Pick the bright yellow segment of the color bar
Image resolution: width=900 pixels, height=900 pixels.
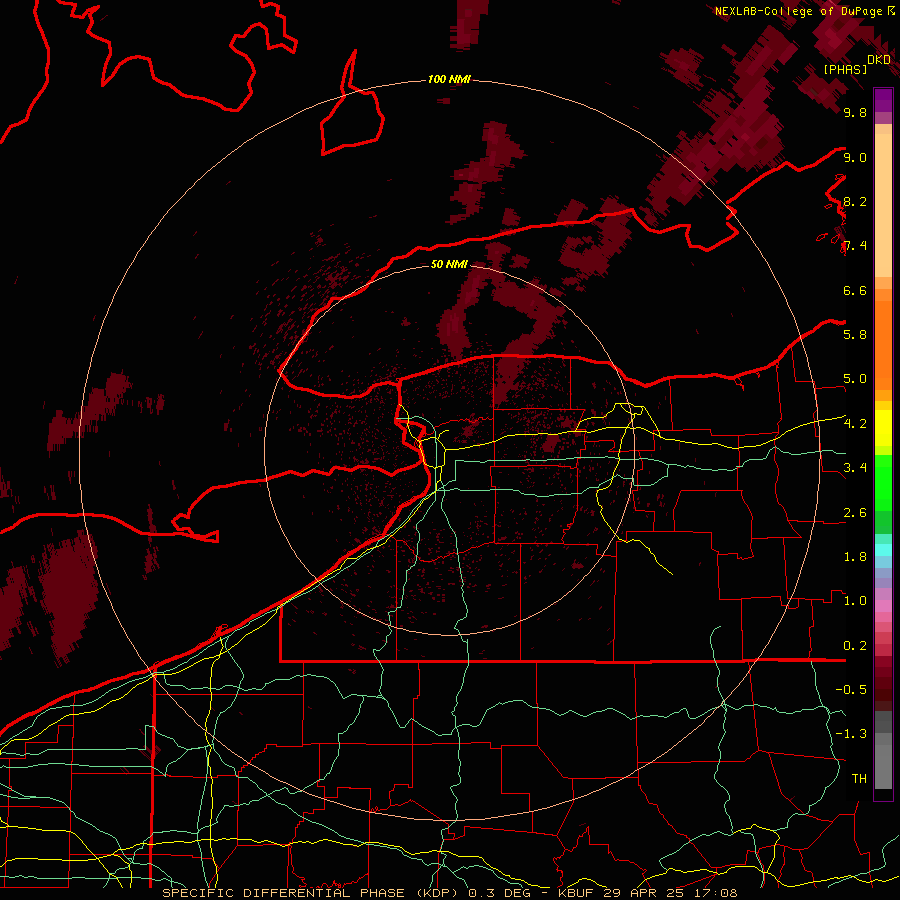click(x=883, y=428)
